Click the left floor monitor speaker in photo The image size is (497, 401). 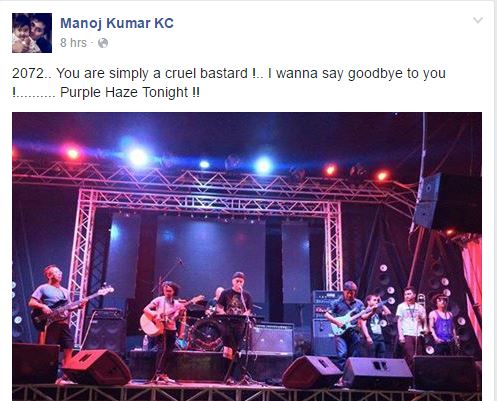click(97, 367)
